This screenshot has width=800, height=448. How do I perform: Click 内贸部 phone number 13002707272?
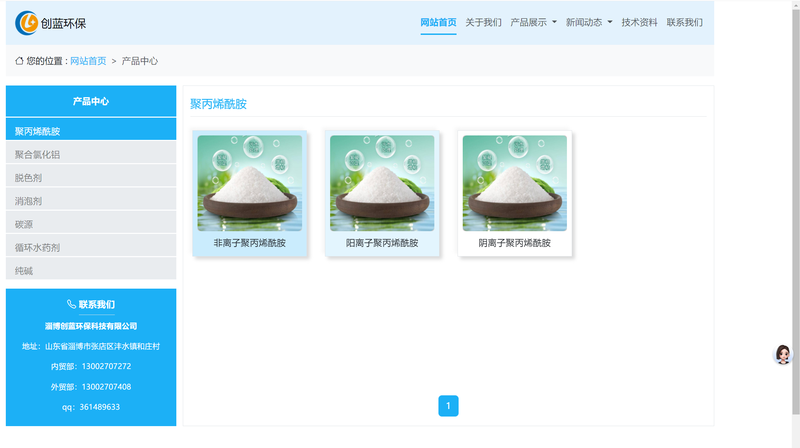[x=106, y=366]
